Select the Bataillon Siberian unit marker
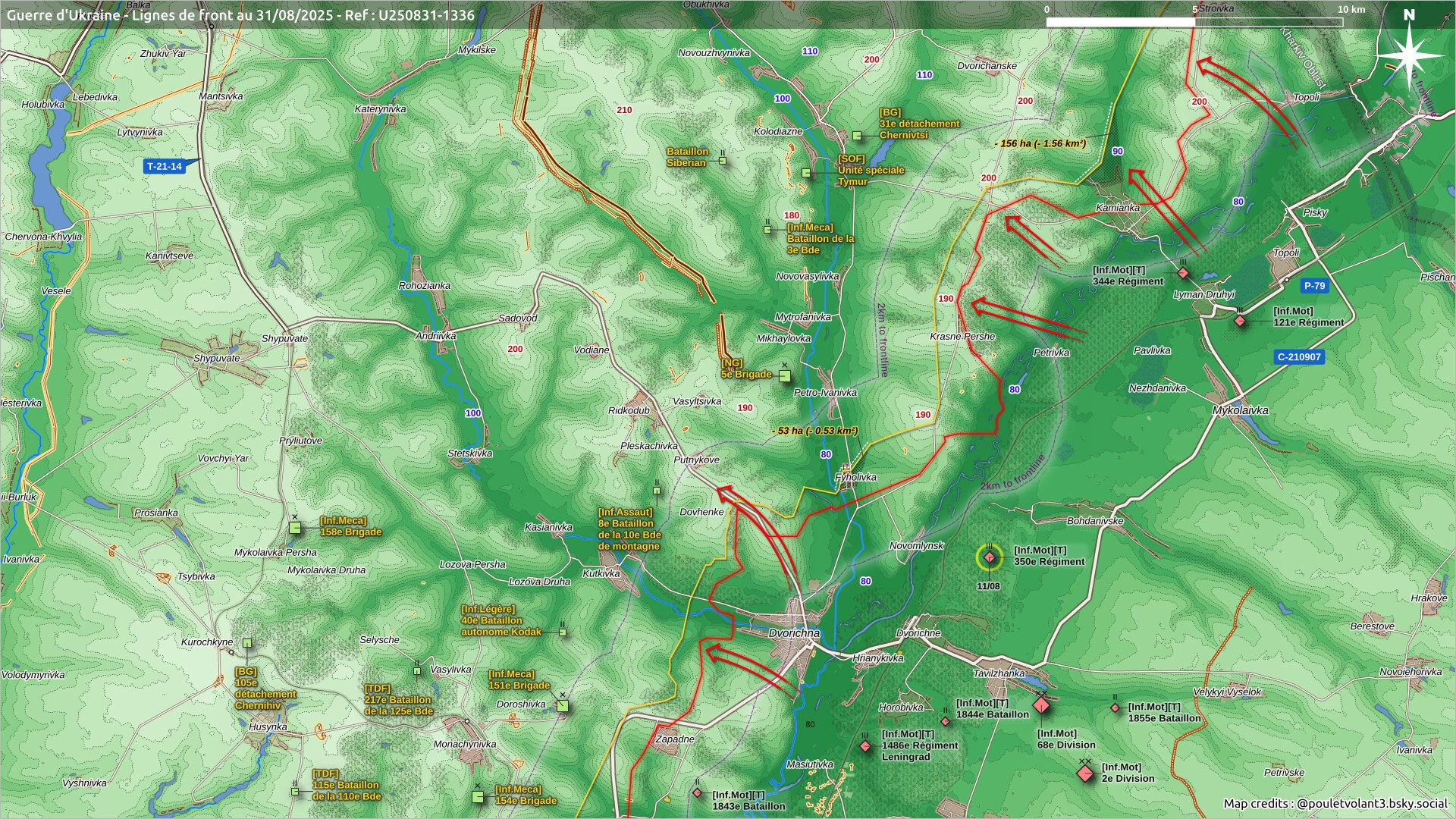Viewport: 1456px width, 819px height. coord(722,159)
